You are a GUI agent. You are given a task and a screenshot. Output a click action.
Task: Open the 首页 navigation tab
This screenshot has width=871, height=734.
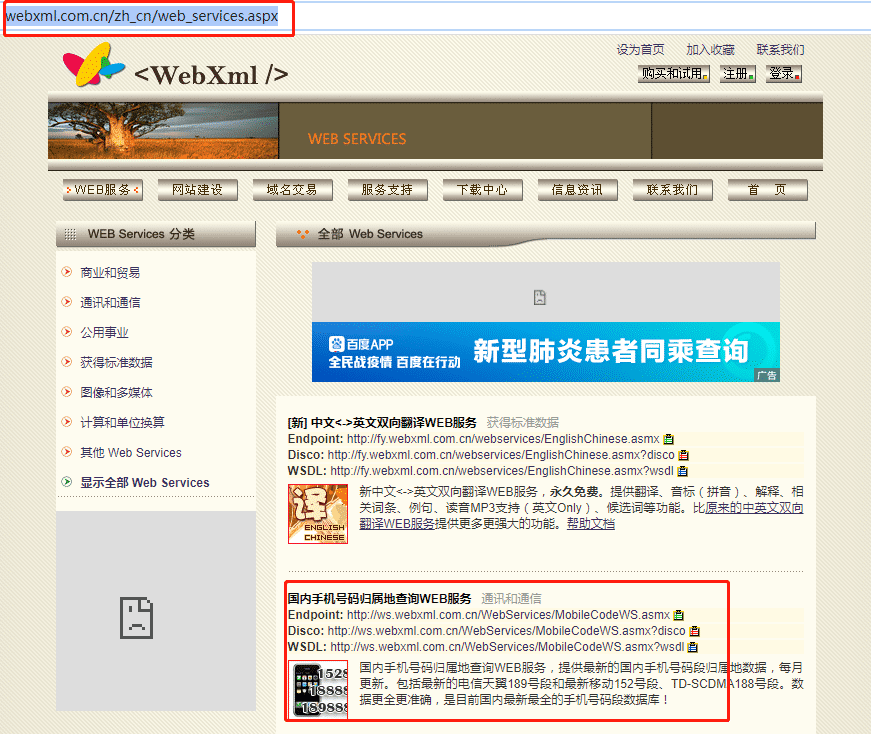(767, 189)
